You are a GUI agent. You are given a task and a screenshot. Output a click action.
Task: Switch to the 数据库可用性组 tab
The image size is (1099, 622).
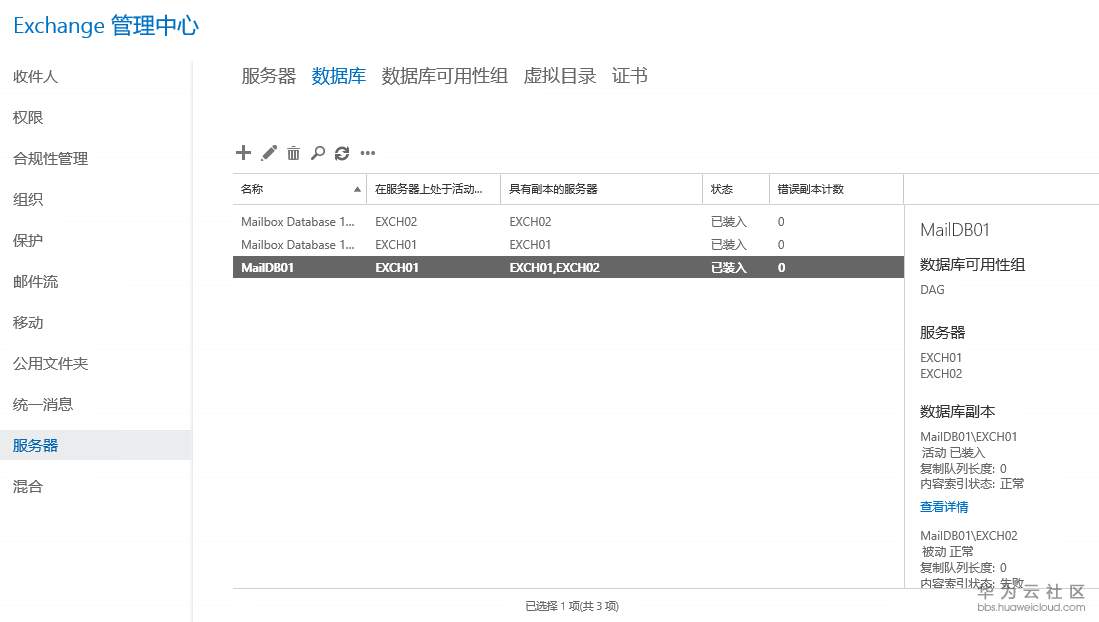(x=444, y=75)
